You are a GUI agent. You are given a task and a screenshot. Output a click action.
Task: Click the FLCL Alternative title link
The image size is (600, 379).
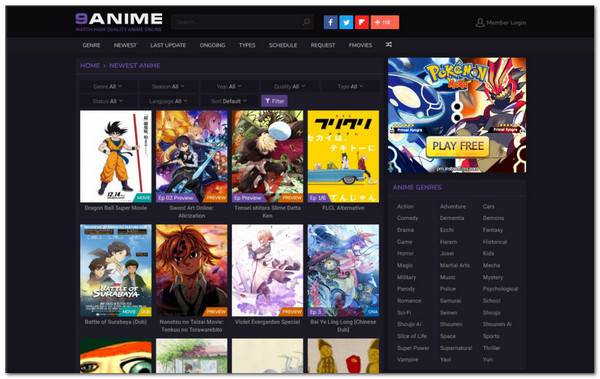click(343, 208)
